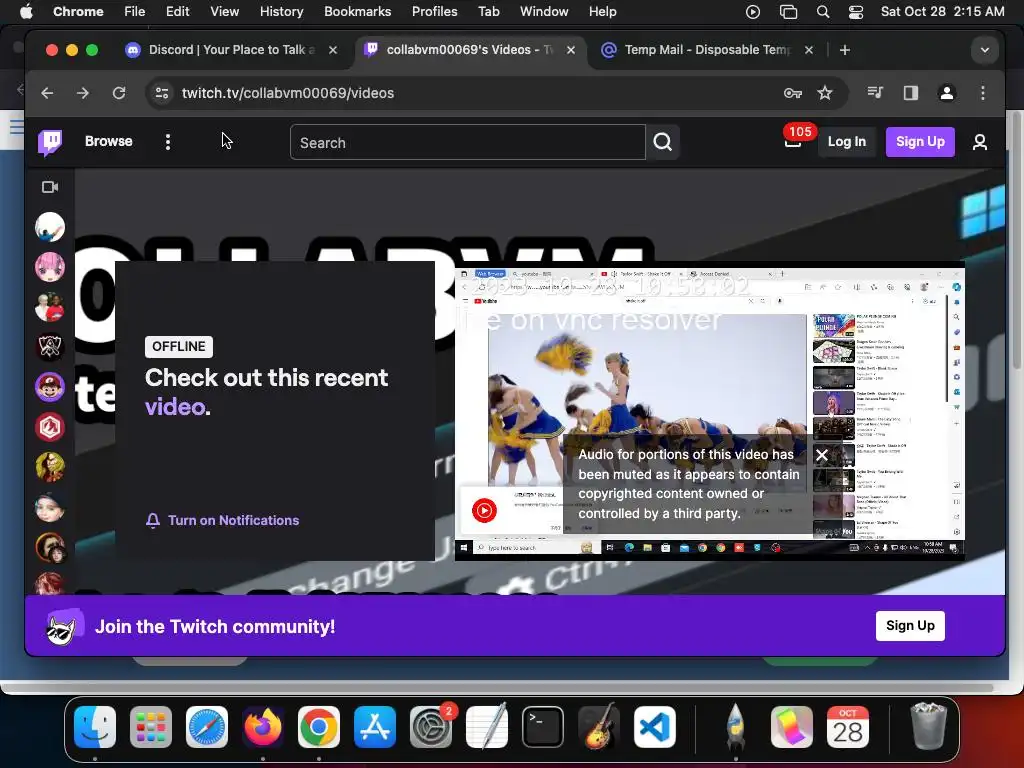Viewport: 1024px width, 768px height.
Task: Click the white Sign Up button in banner
Action: pyautogui.click(x=910, y=626)
